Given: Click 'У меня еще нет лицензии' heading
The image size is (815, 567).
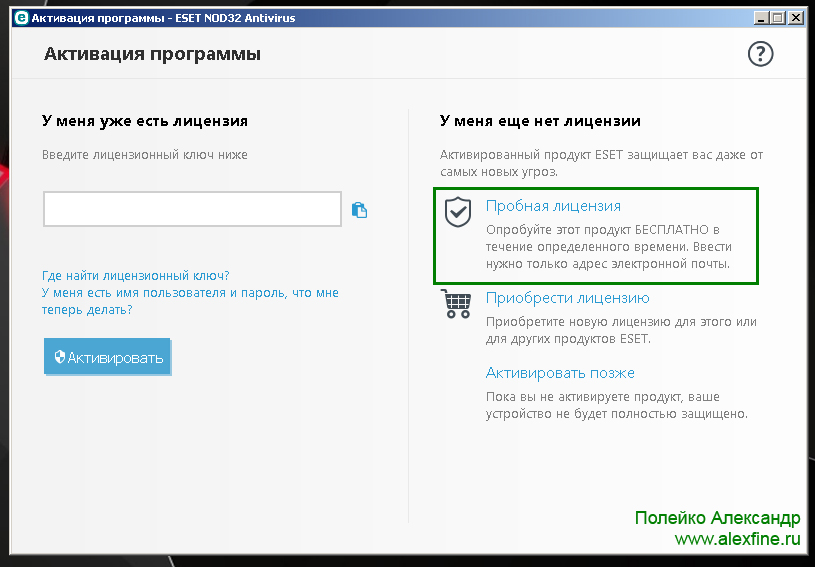Looking at the screenshot, I should coord(540,121).
